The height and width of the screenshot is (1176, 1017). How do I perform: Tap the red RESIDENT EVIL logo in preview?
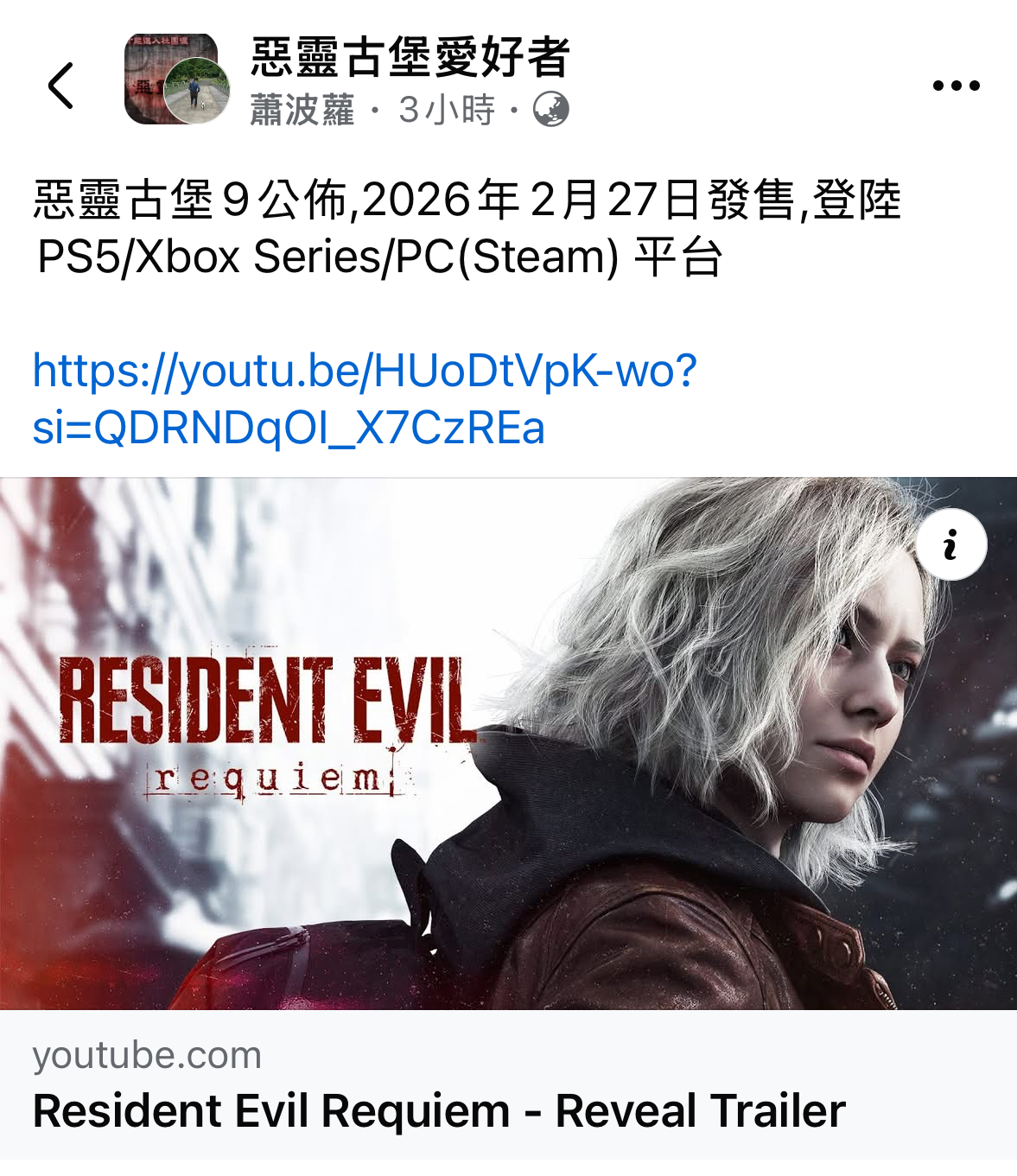click(268, 700)
